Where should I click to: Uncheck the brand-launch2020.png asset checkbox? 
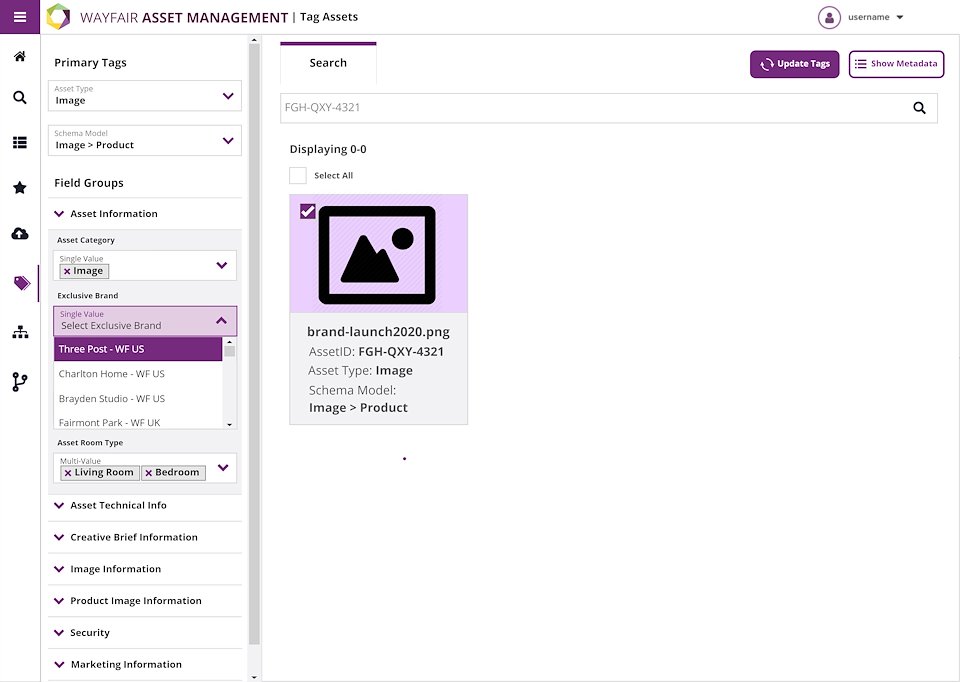(308, 211)
